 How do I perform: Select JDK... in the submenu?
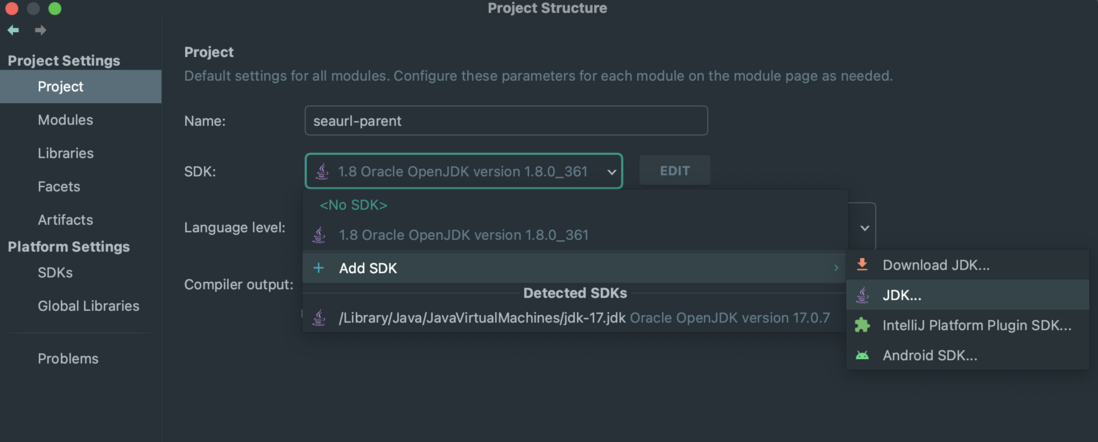click(968, 296)
